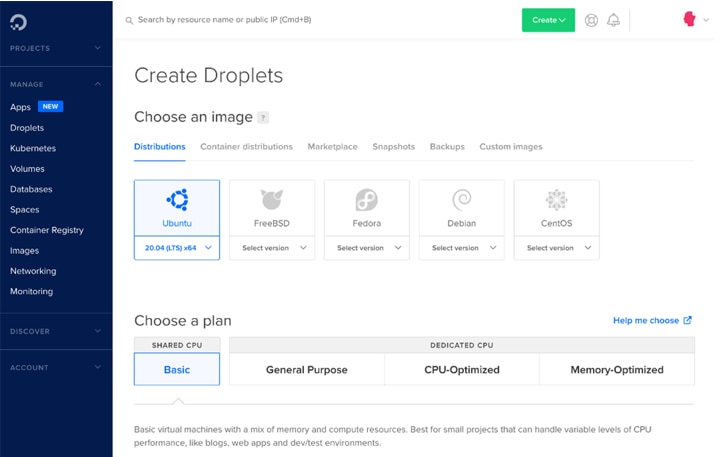The image size is (727, 457).
Task: Open the notifications bell icon
Action: [613, 20]
